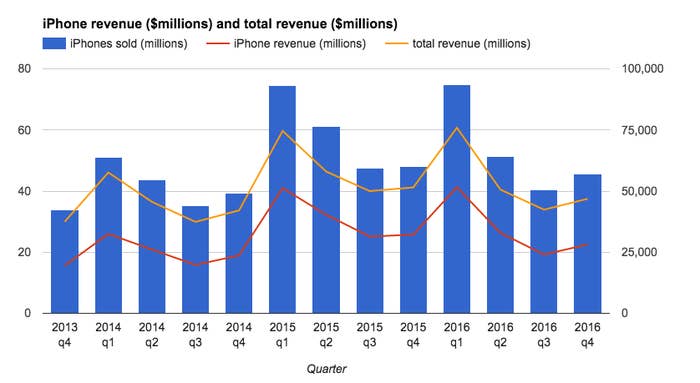Click the 2014 q2 bar
Screen dimensions: 700x383
pyautogui.click(x=152, y=246)
